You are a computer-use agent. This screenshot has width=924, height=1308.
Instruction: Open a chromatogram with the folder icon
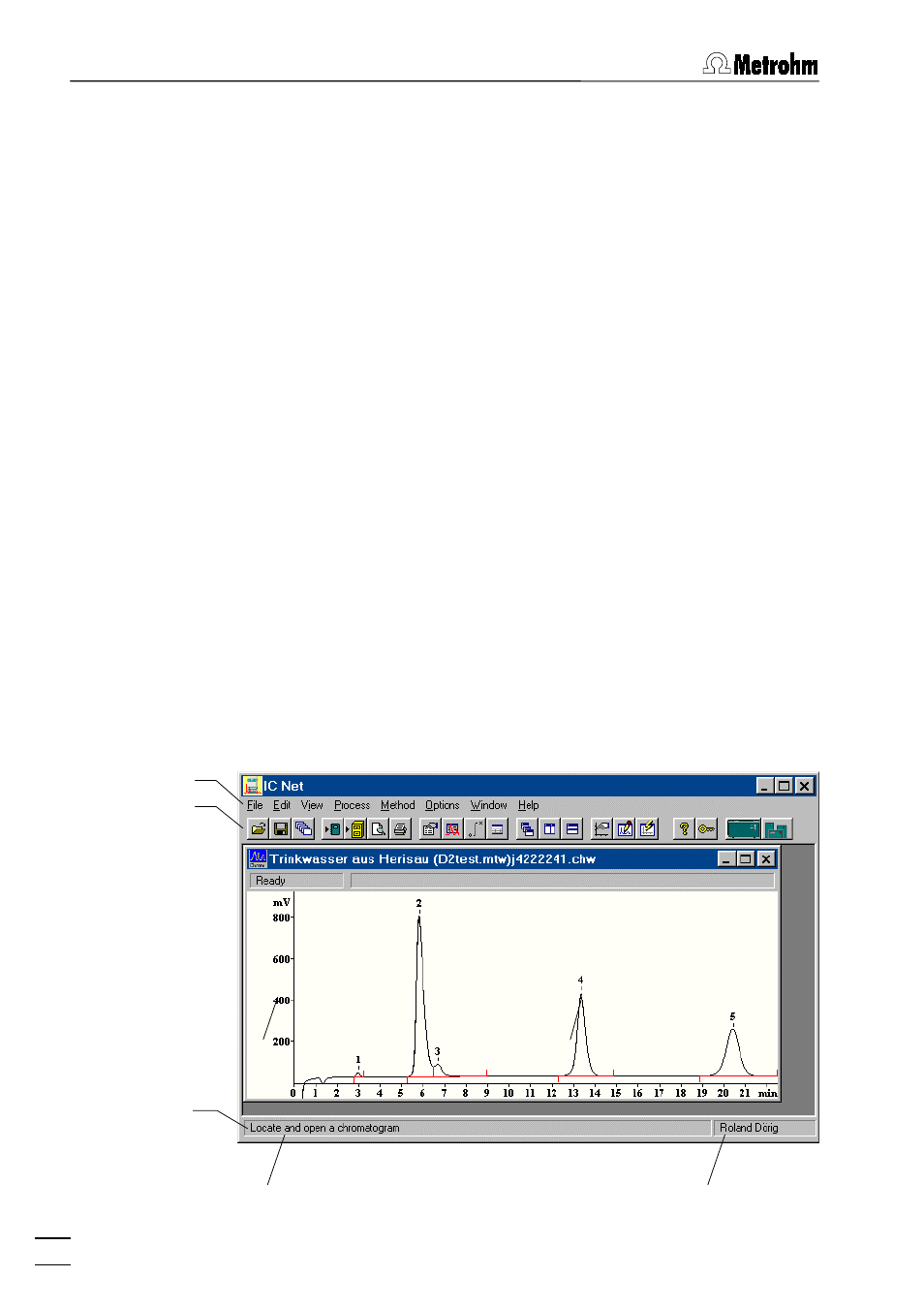point(258,829)
